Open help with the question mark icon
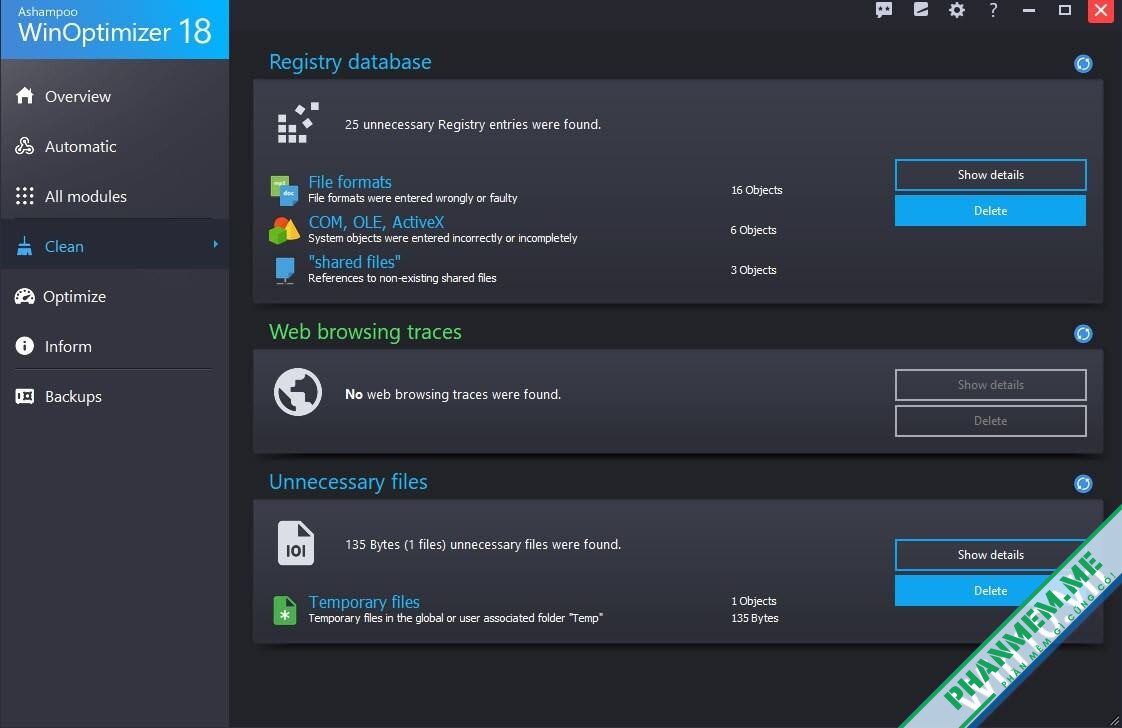 (993, 10)
